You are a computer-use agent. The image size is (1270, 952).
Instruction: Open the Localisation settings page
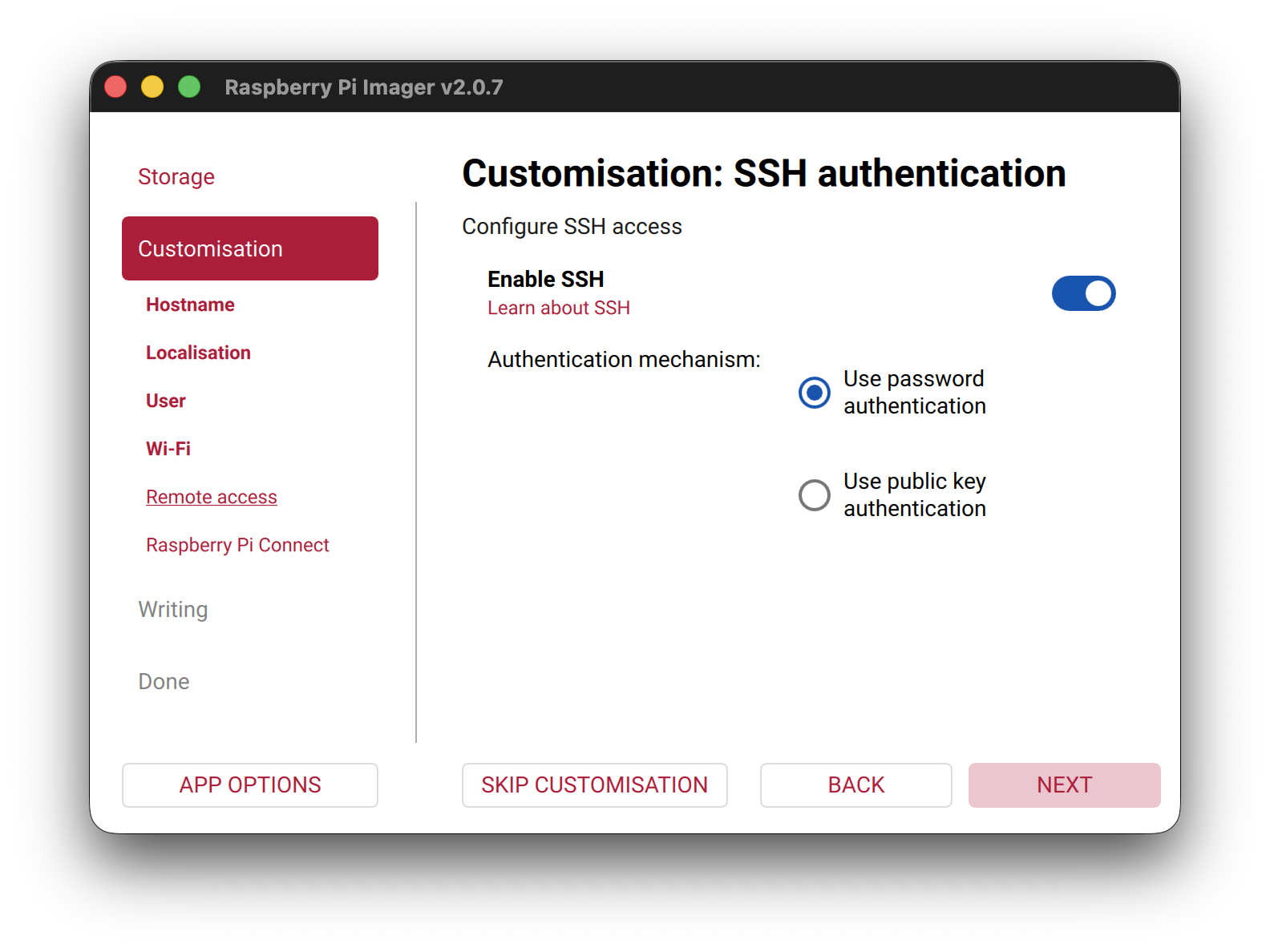(x=198, y=353)
